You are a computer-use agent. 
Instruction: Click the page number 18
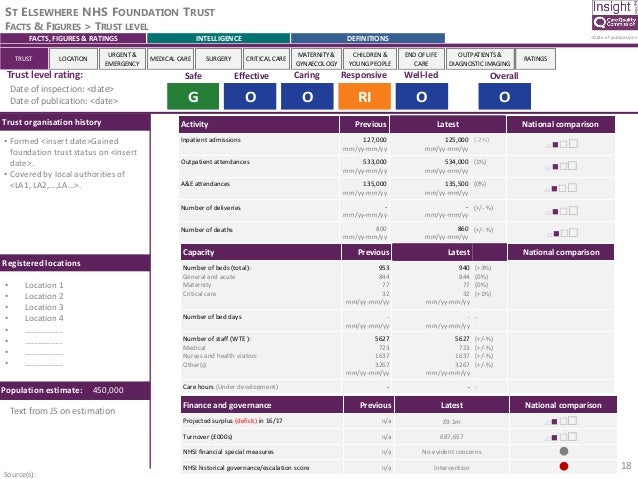click(626, 466)
